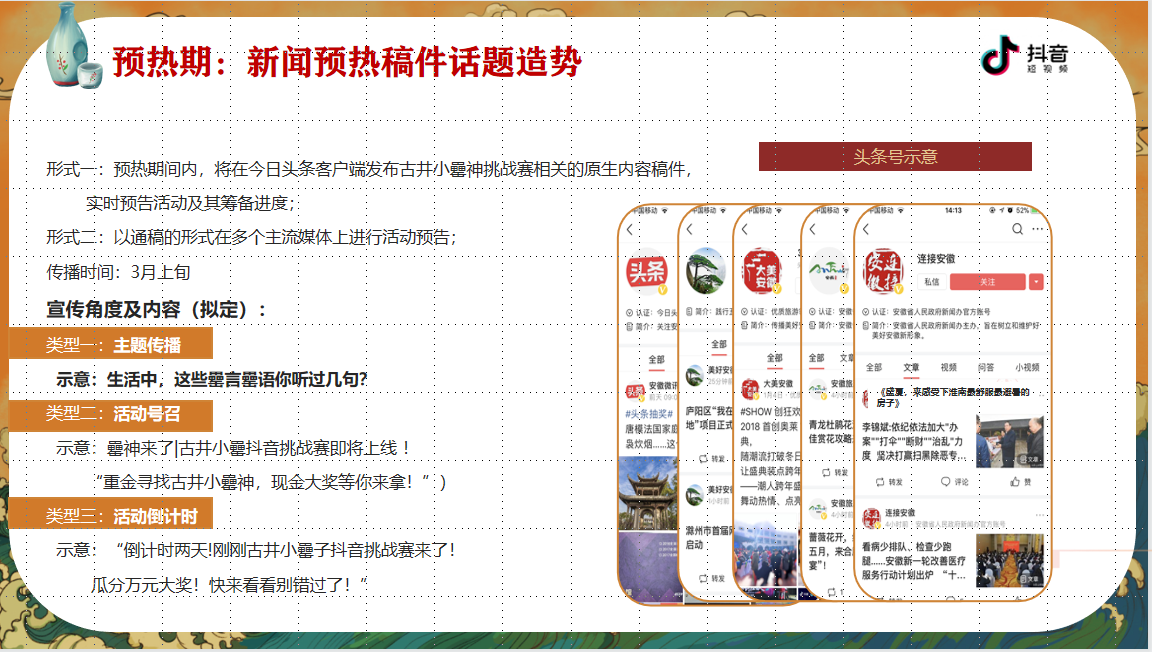The image size is (1152, 652).
Task: Go back using the arrow on 连接安徽 screen
Action: [x=866, y=229]
